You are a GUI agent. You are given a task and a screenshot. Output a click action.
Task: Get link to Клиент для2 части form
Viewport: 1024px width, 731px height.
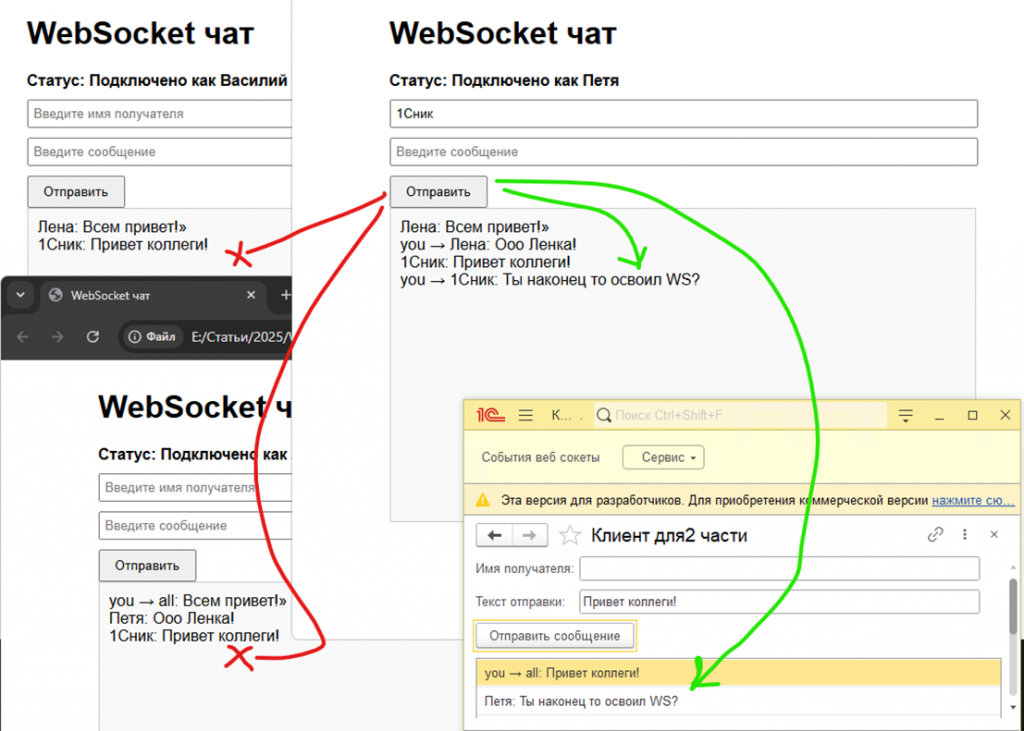pyautogui.click(x=935, y=534)
